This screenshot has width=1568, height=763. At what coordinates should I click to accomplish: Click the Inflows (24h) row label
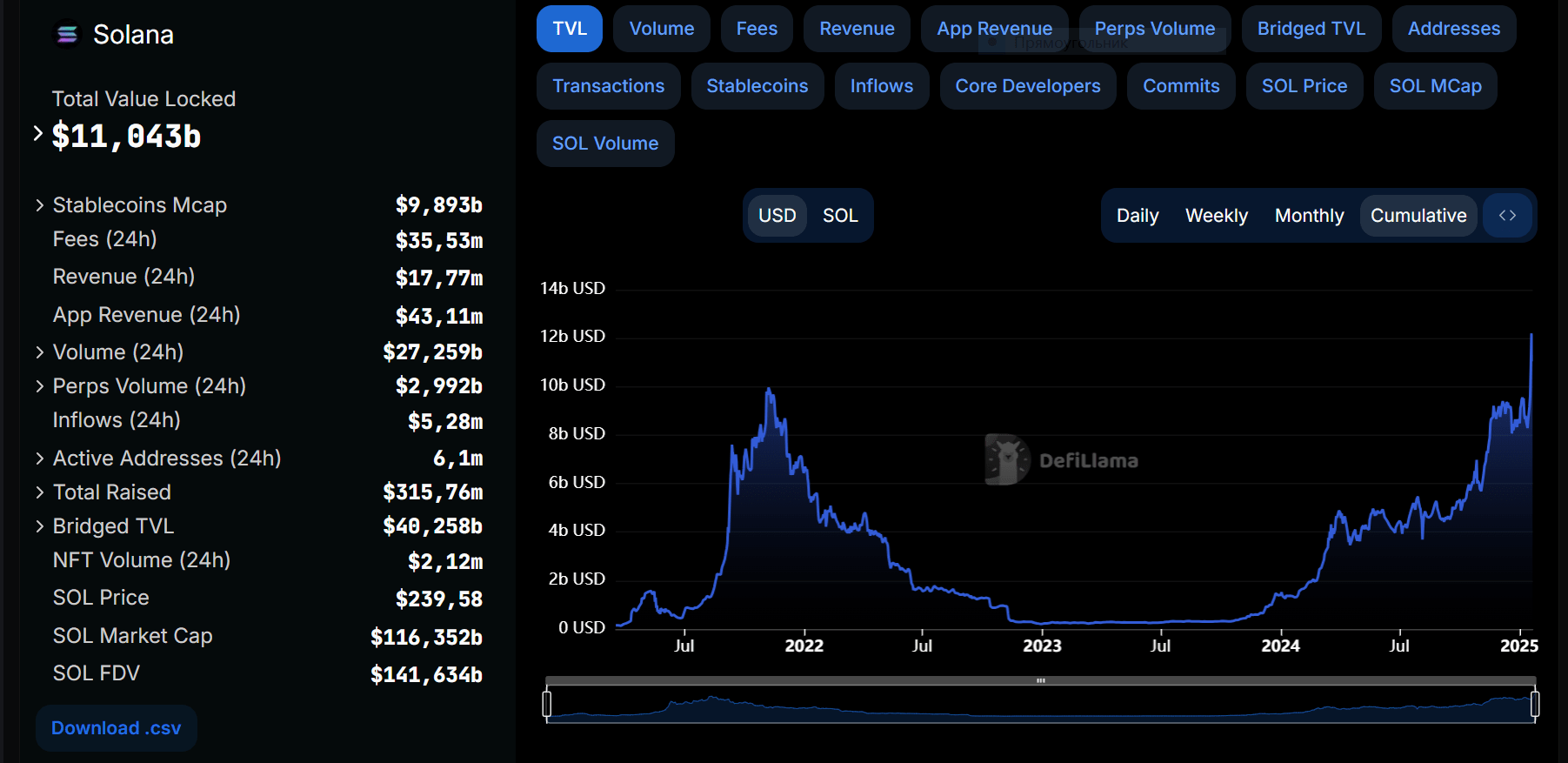(x=117, y=420)
